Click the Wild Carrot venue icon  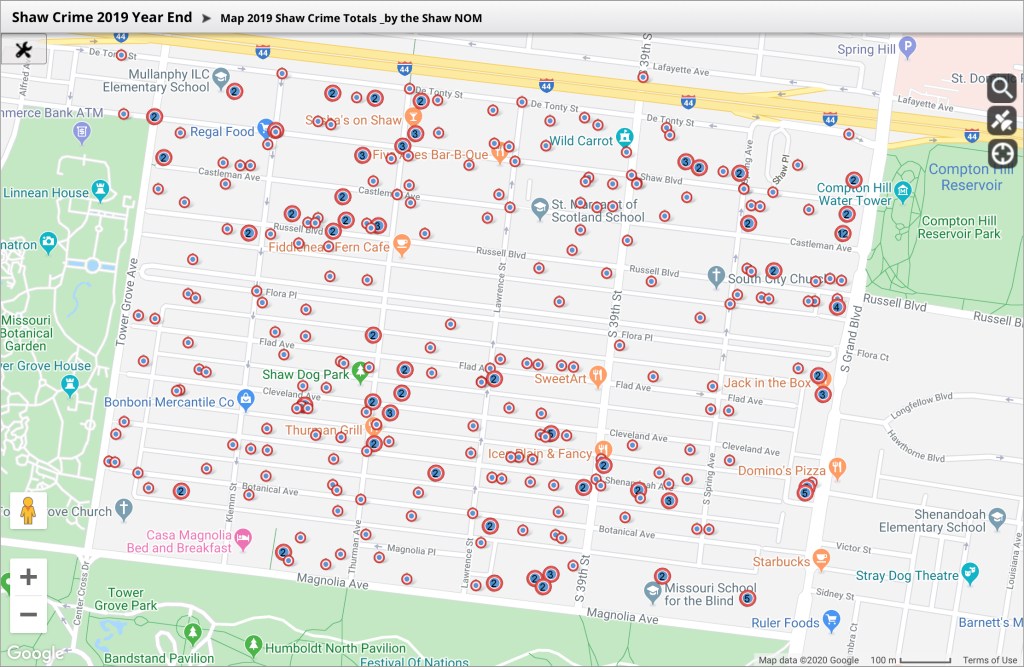[625, 137]
